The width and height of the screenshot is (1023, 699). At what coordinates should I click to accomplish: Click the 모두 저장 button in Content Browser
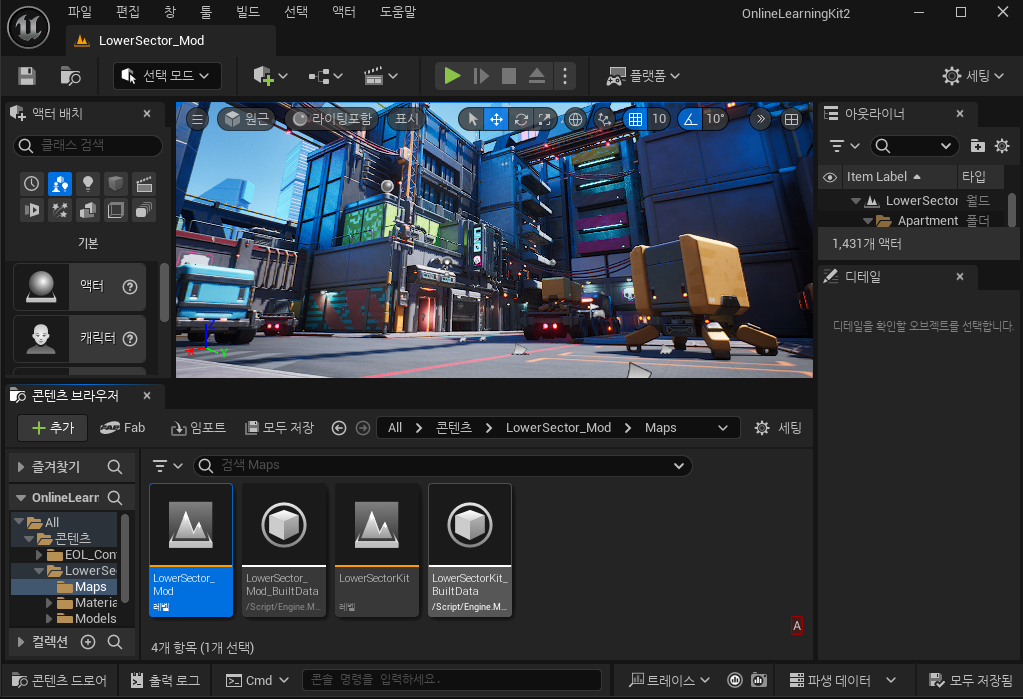coord(279,428)
